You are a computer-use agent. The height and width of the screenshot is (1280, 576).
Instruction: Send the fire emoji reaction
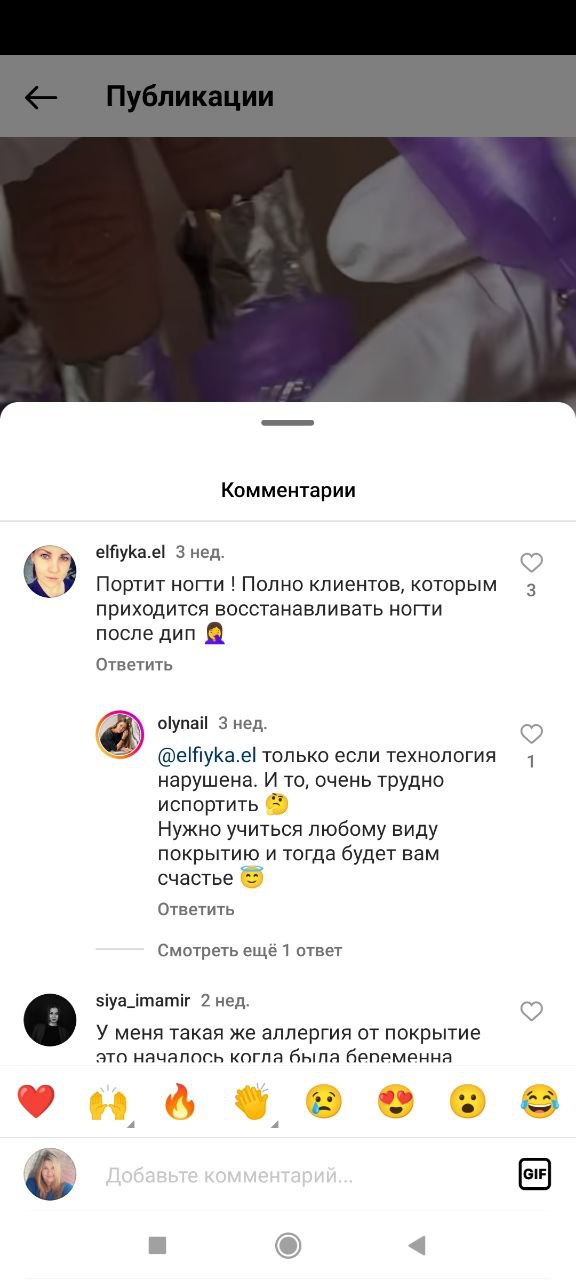(x=180, y=1102)
